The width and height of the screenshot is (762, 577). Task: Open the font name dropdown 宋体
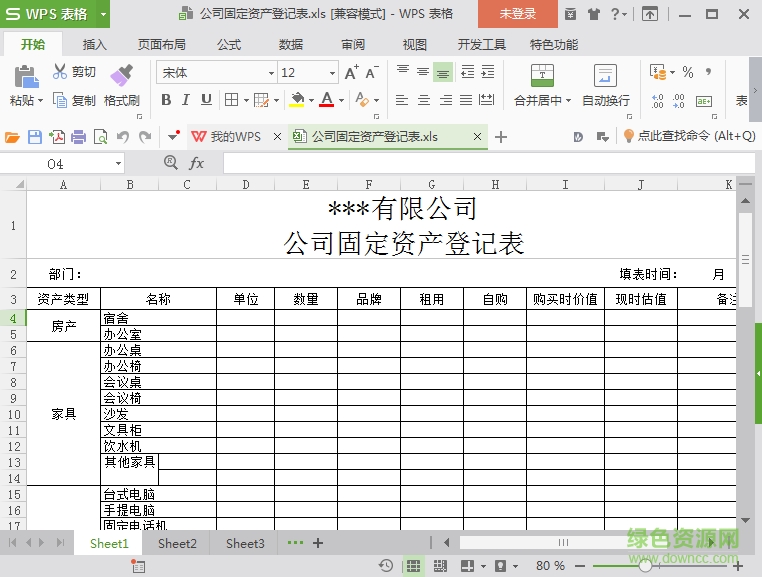[x=271, y=73]
